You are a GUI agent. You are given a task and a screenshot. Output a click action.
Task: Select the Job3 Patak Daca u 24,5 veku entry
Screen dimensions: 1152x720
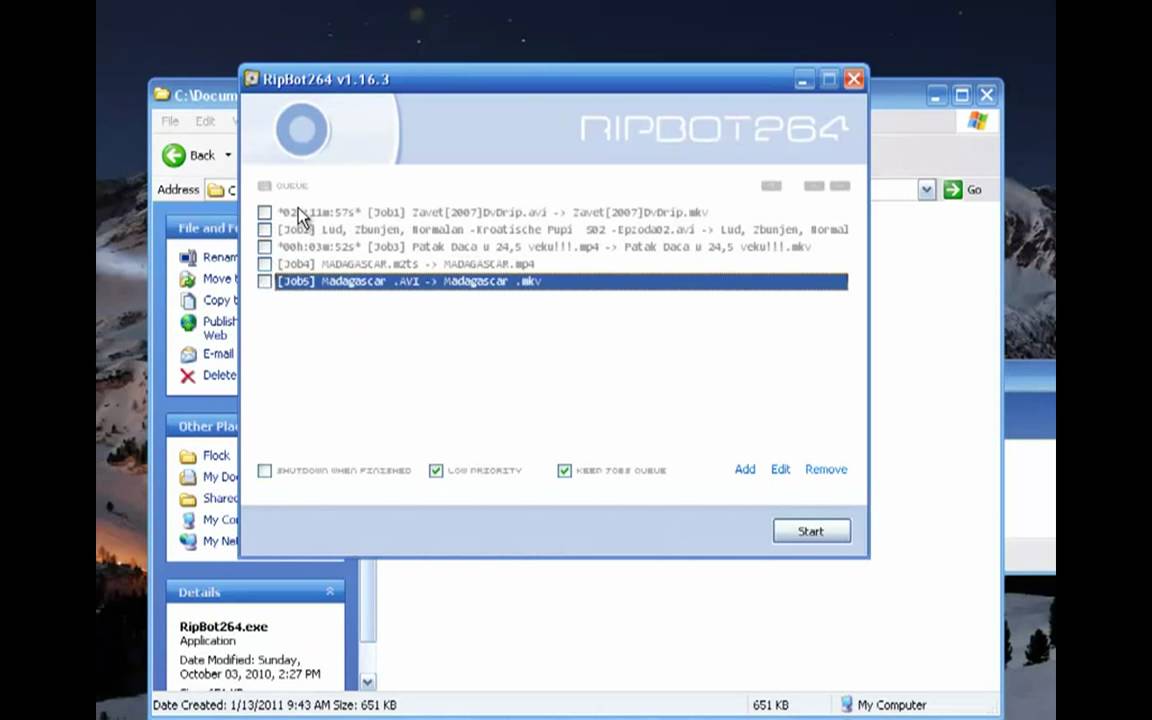pyautogui.click(x=561, y=247)
